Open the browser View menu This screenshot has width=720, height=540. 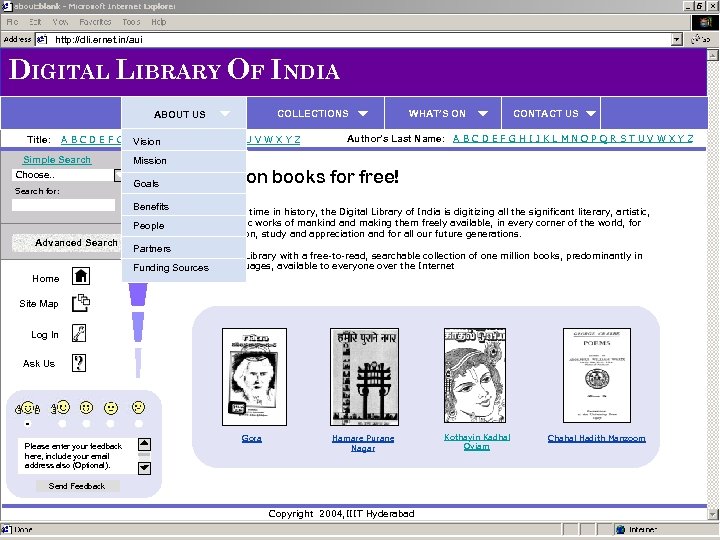(60, 22)
